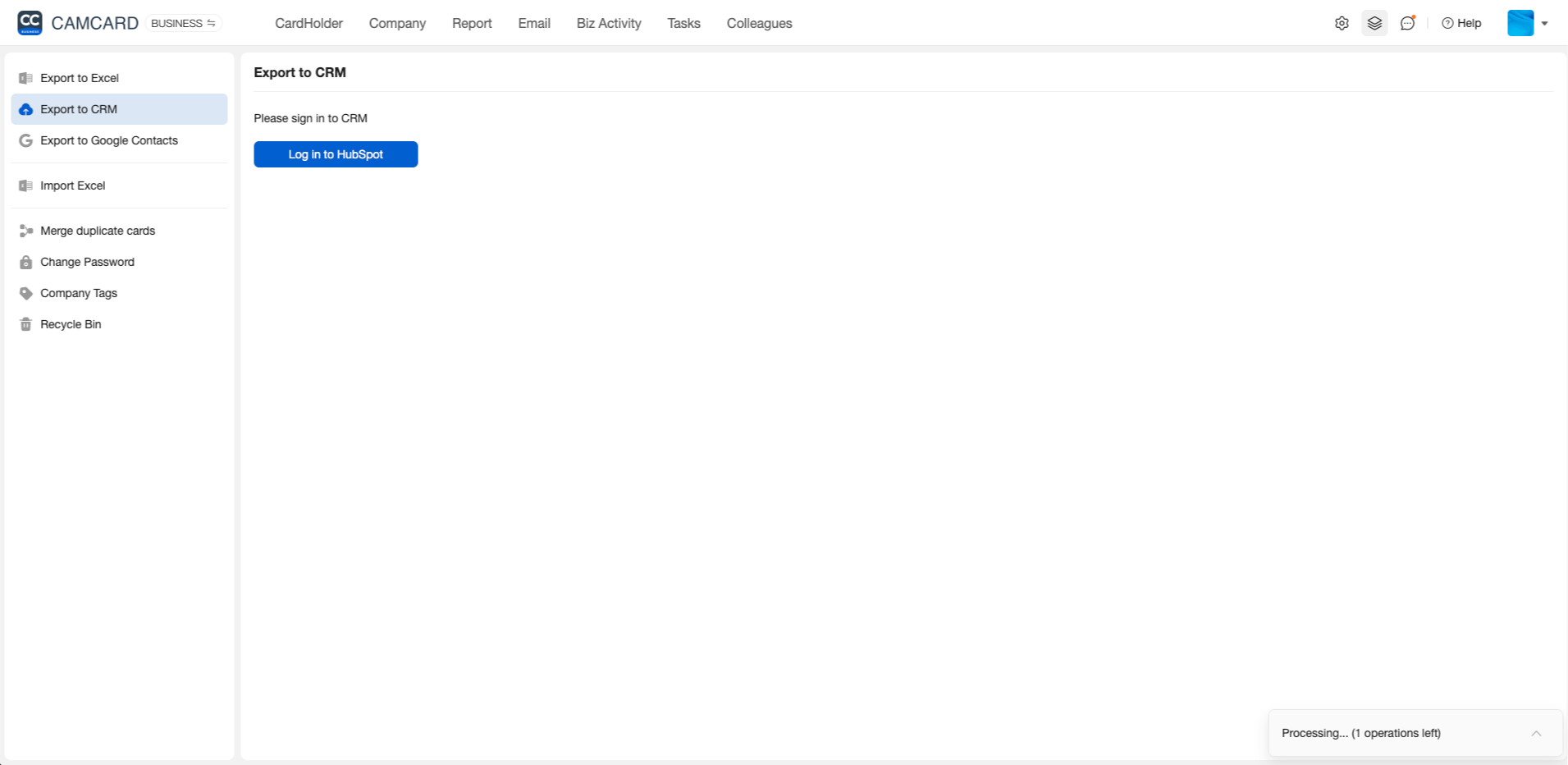Viewport: 1568px width, 765px height.
Task: Open the Biz Activity tab
Action: (609, 23)
